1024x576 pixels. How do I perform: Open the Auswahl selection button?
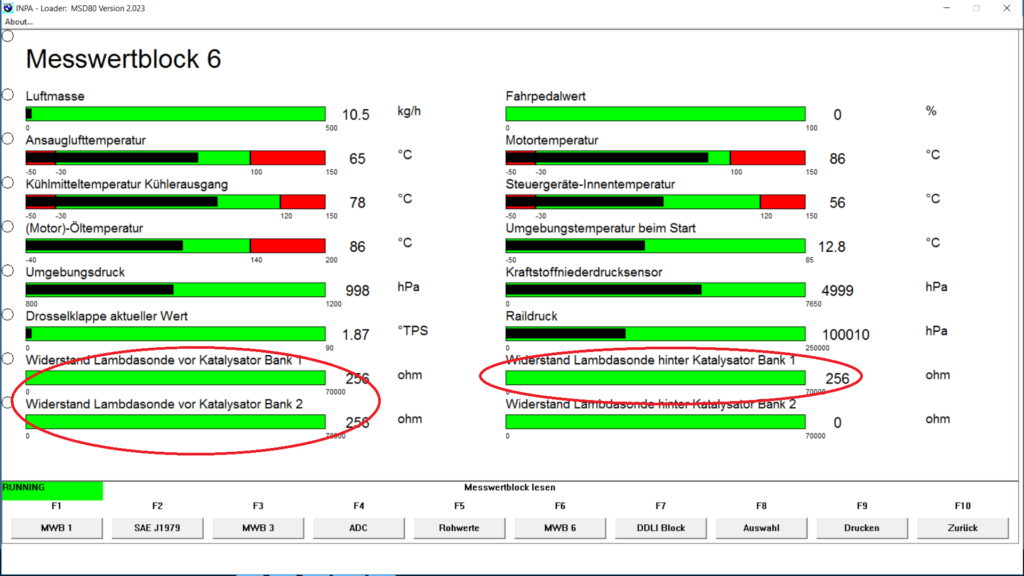click(x=761, y=528)
